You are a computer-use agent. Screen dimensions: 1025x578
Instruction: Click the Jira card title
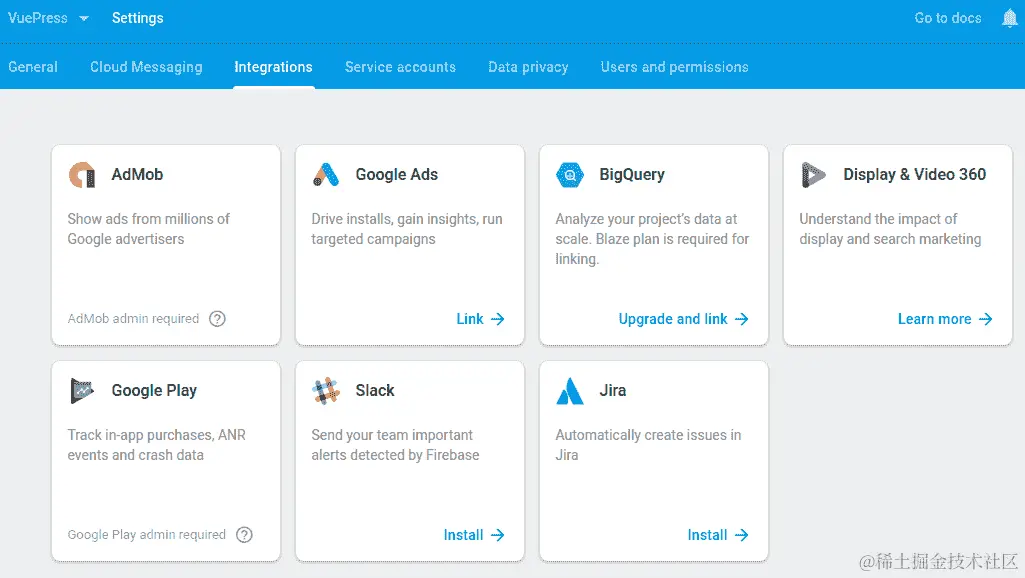coord(613,390)
